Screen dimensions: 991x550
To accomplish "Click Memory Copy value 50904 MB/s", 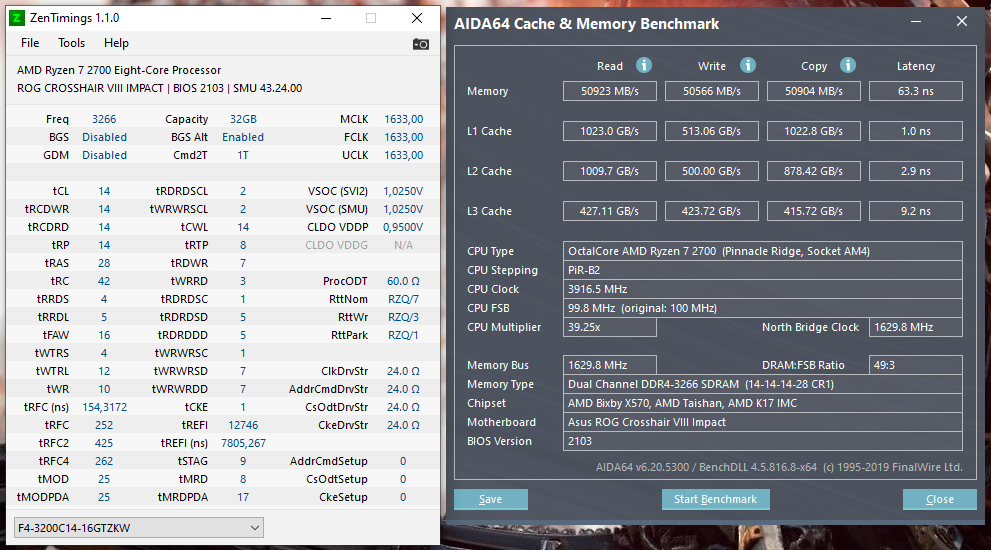I will 814,91.
